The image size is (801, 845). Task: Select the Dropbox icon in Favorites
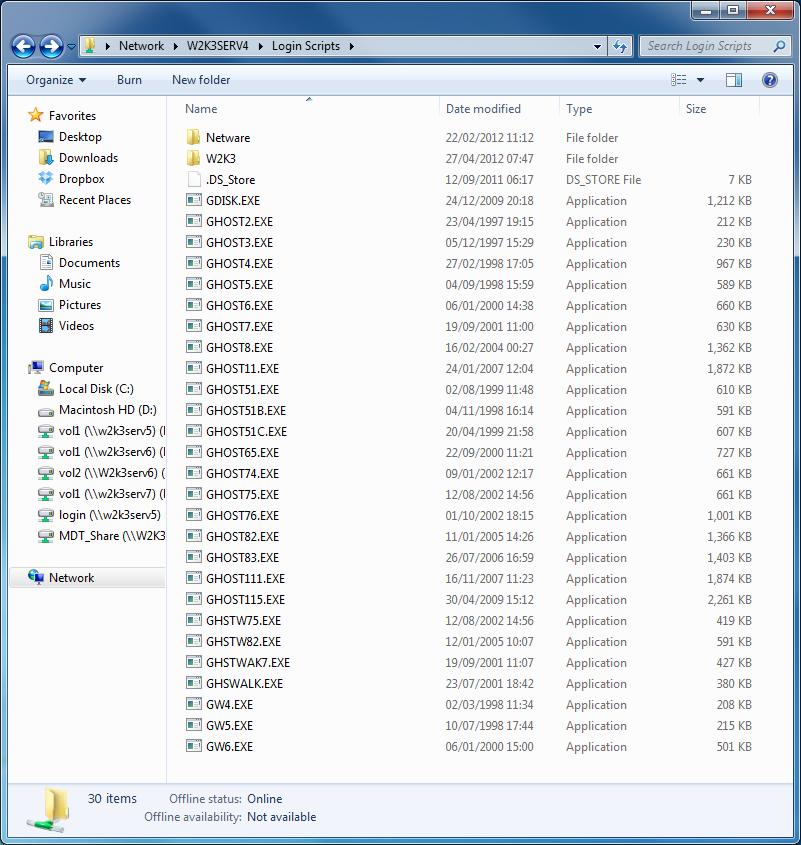tap(46, 179)
